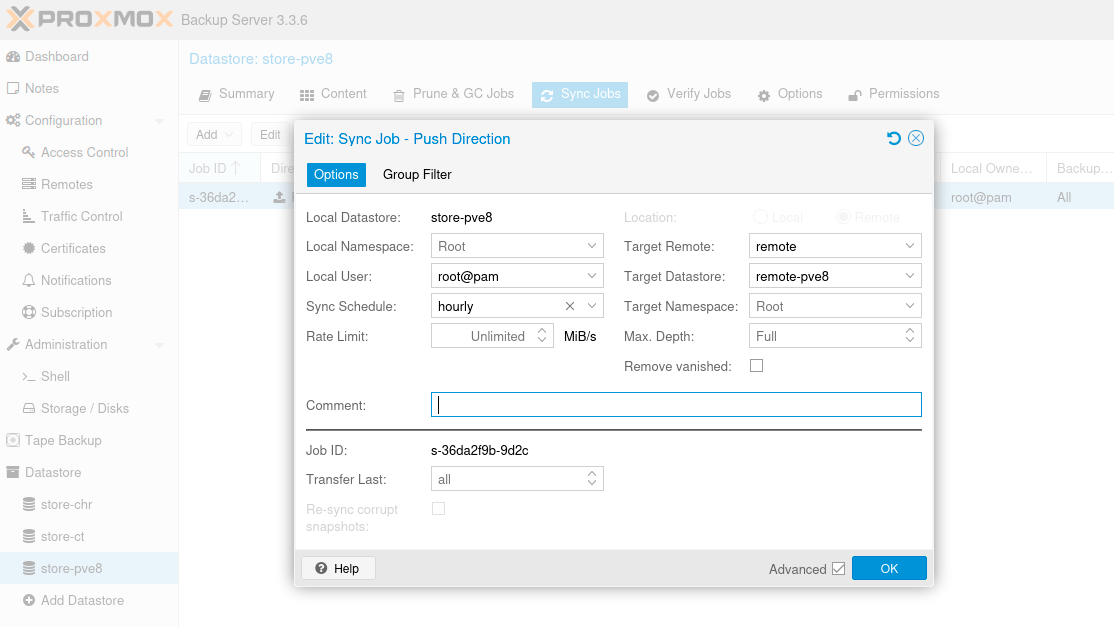Click the Remotes server icon
1114x627 pixels.
click(29, 185)
